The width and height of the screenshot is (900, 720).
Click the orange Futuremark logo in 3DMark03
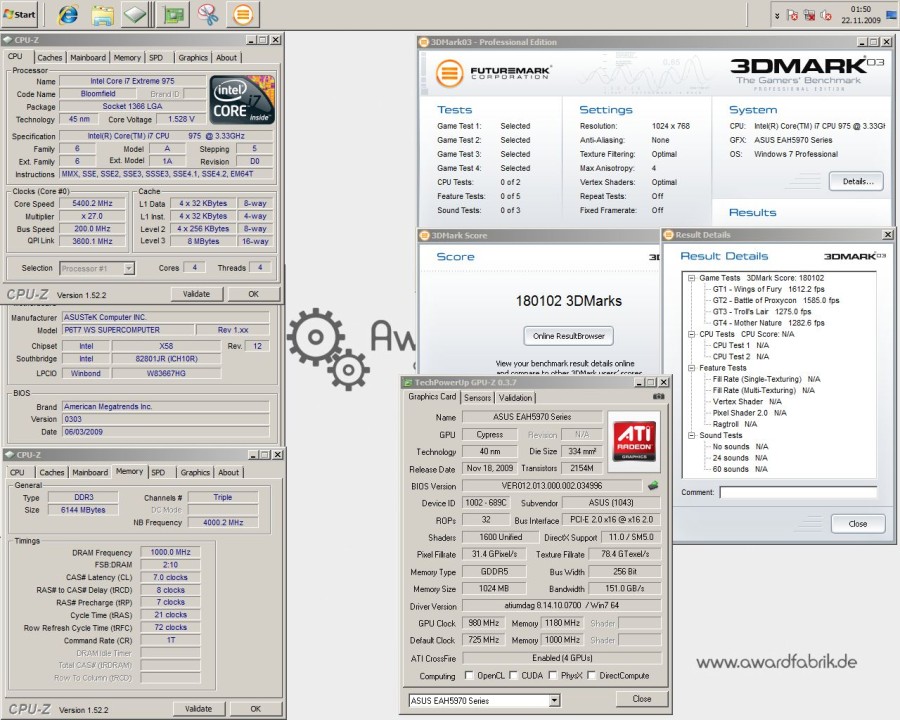click(449, 73)
